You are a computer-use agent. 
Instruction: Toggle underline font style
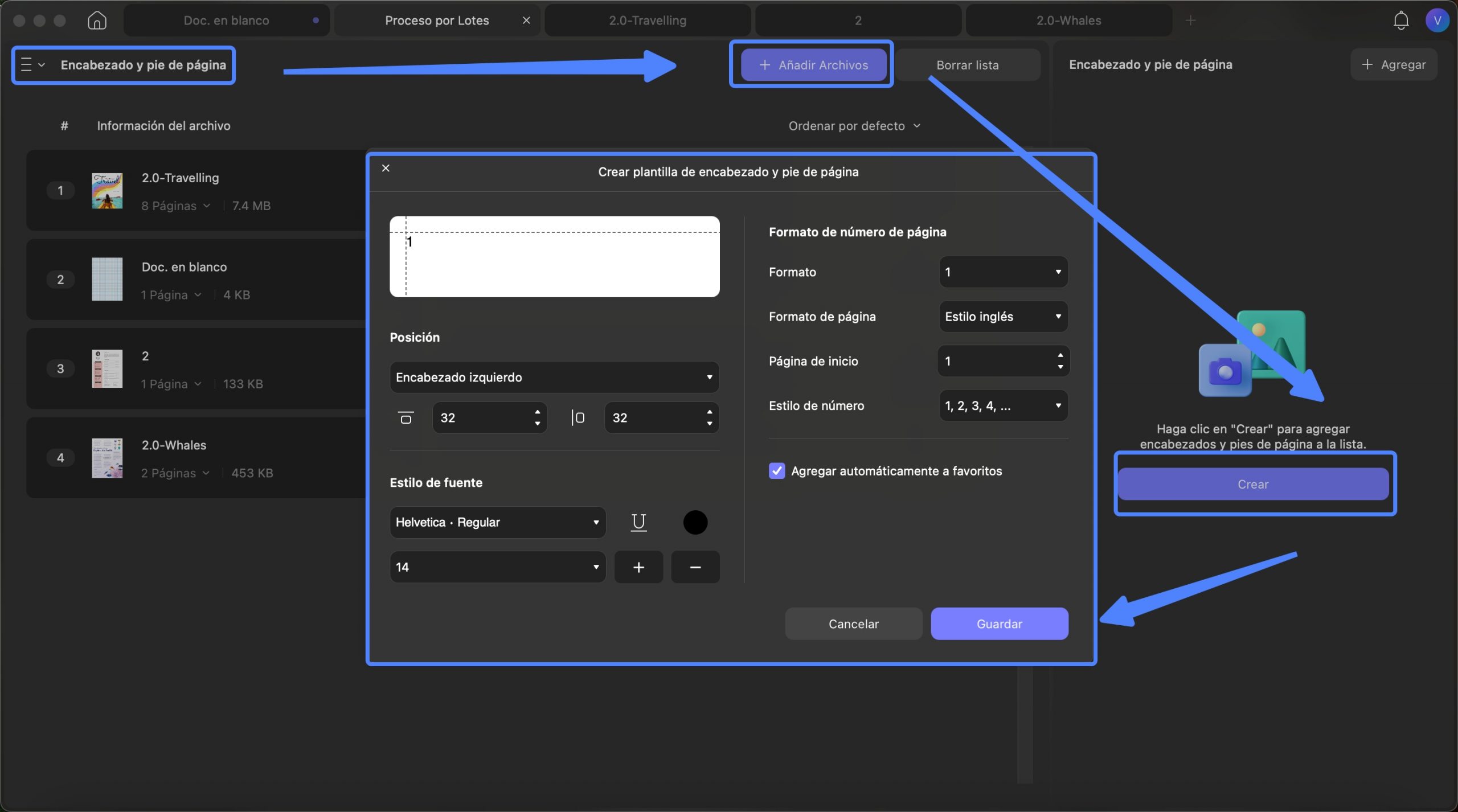638,522
